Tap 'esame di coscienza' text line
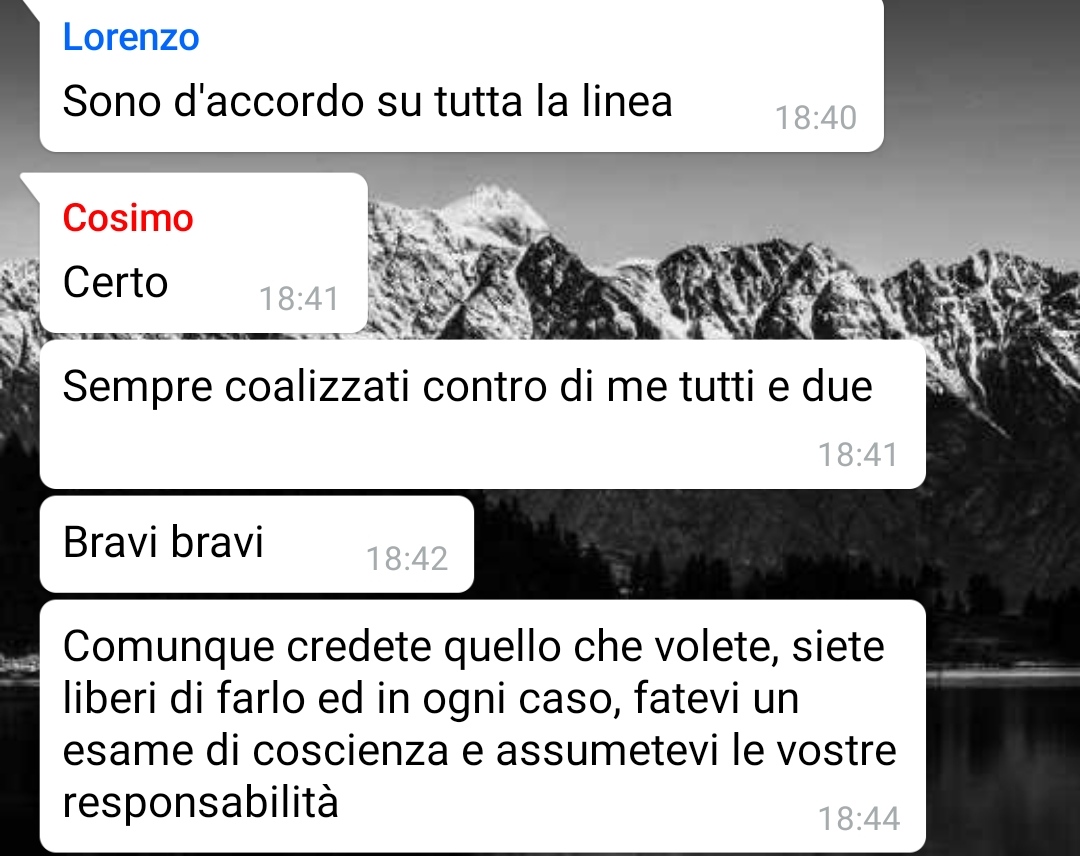Viewport: 1080px width, 856px height. (256, 751)
